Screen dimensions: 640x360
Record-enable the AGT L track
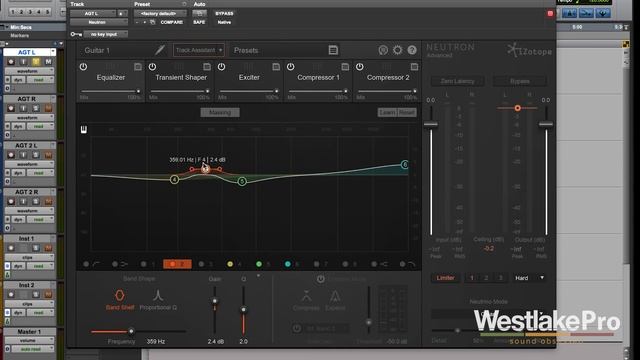click(x=11, y=62)
